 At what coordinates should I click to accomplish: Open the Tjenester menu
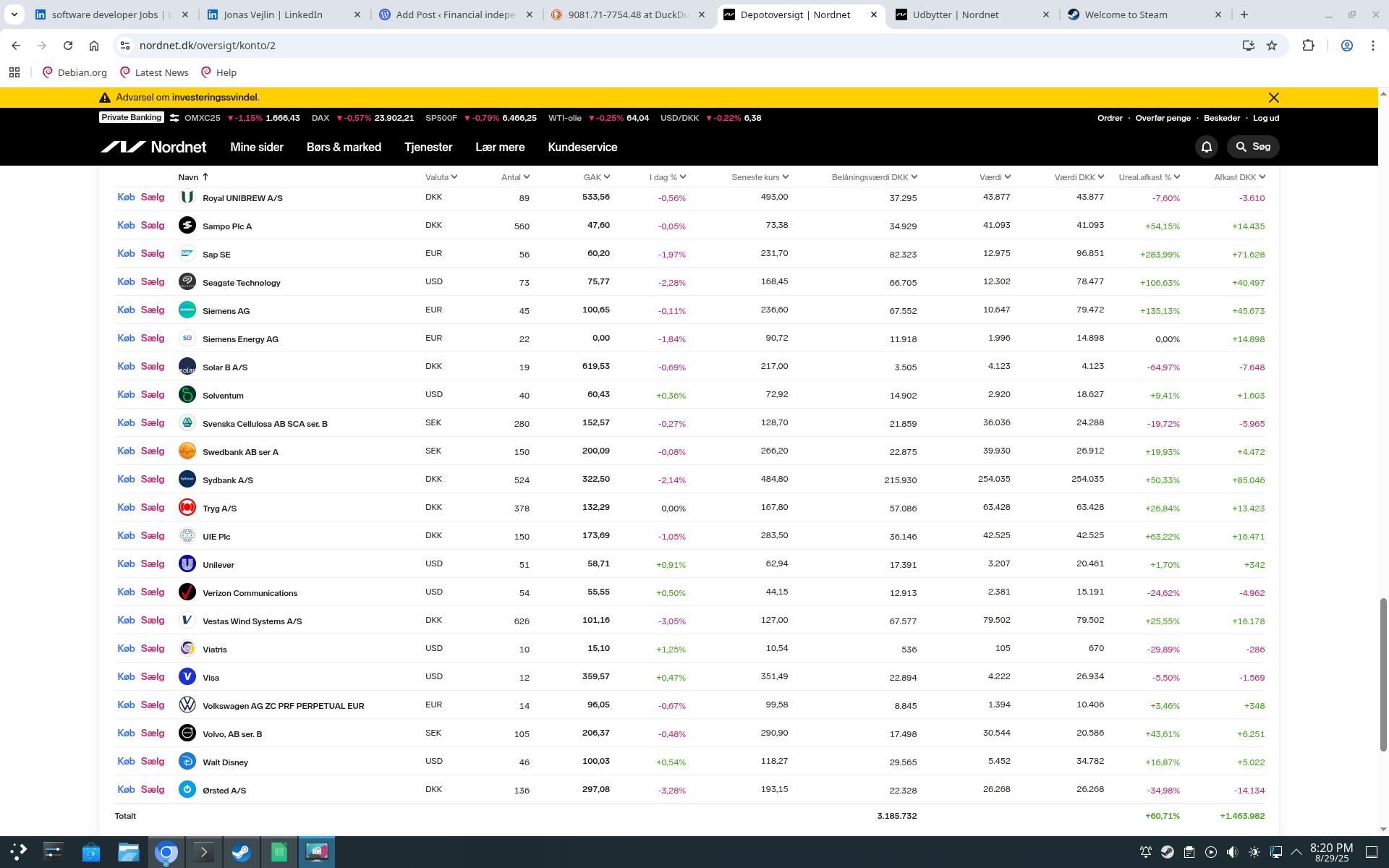[x=428, y=147]
